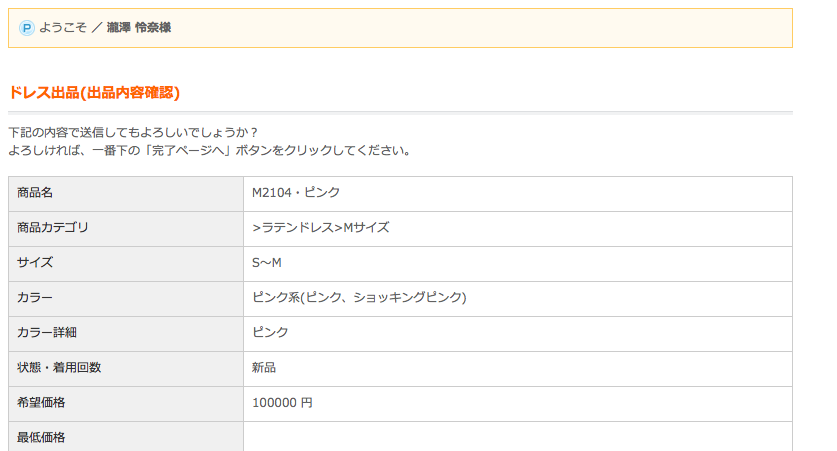Select the 商品名 label cell

pos(126,194)
